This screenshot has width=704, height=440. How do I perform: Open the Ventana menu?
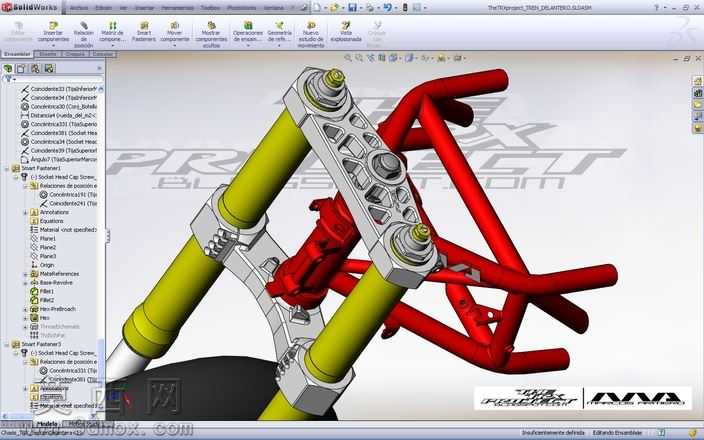pos(274,8)
